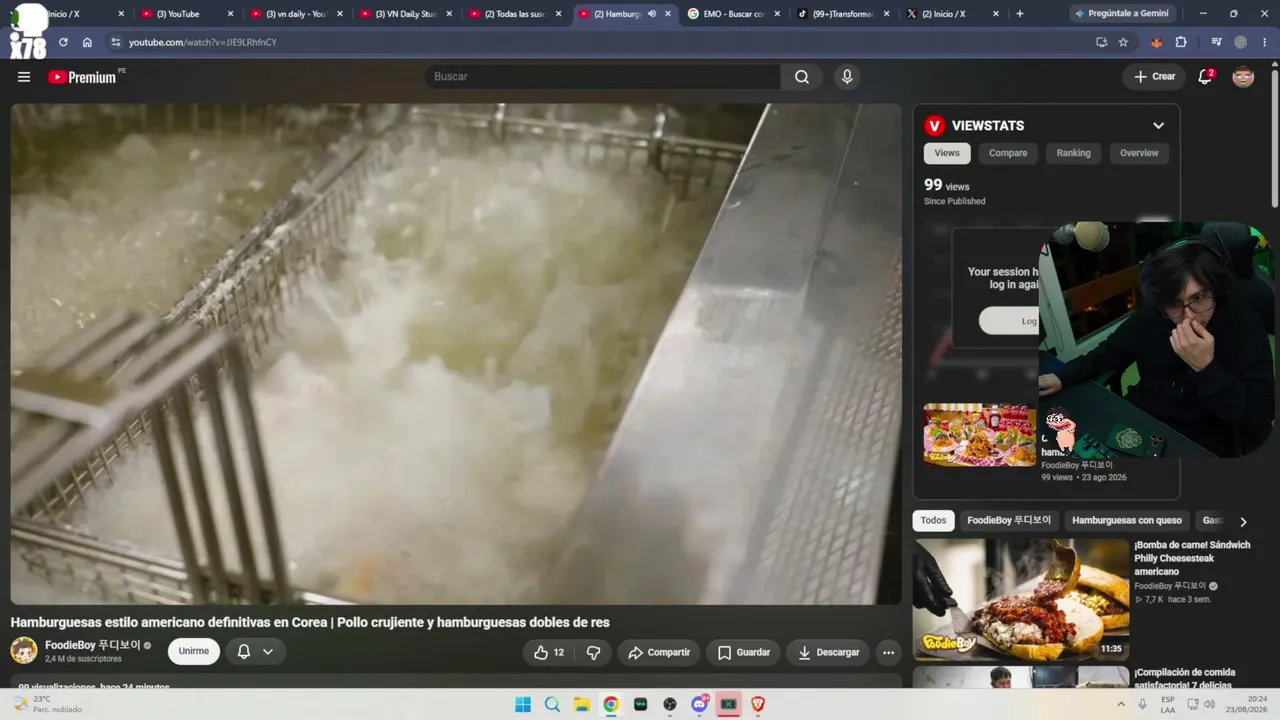Image resolution: width=1280 pixels, height=720 pixels.
Task: Start voice search with the microphone
Action: pyautogui.click(x=847, y=77)
